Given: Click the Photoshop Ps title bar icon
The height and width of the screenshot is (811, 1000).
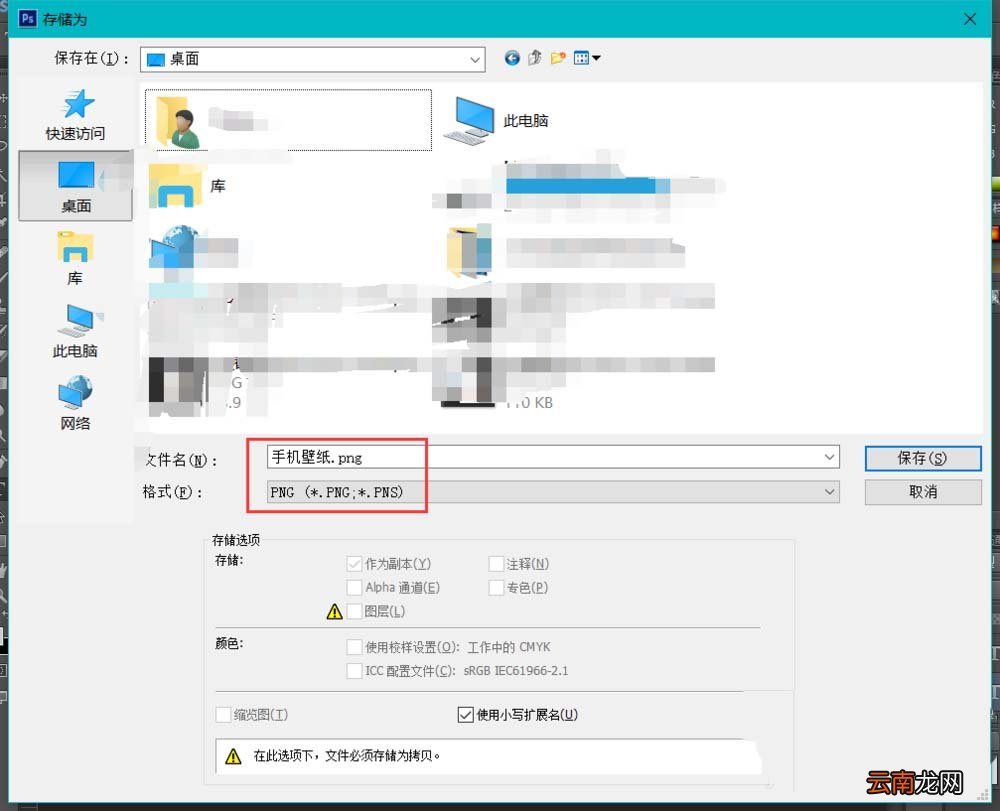Looking at the screenshot, I should (x=27, y=18).
